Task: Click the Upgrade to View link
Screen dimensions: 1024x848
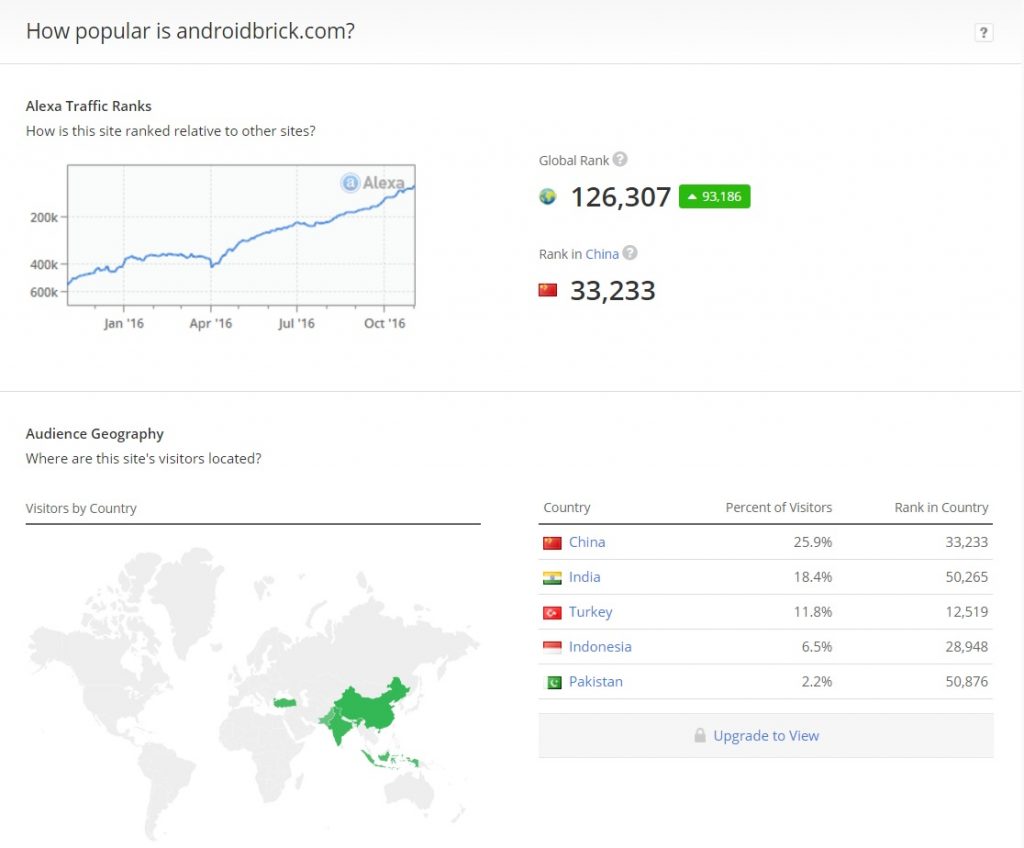Action: [766, 736]
